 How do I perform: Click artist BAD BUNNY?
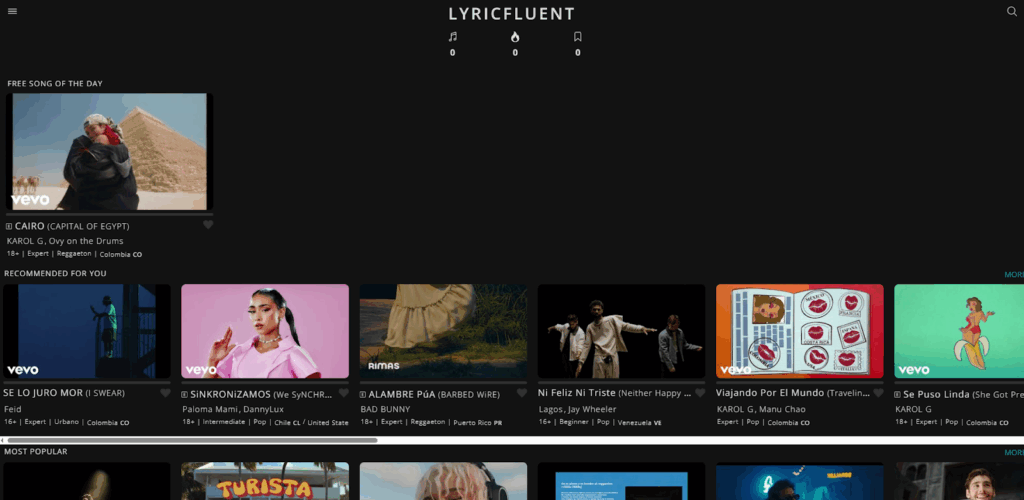(385, 409)
